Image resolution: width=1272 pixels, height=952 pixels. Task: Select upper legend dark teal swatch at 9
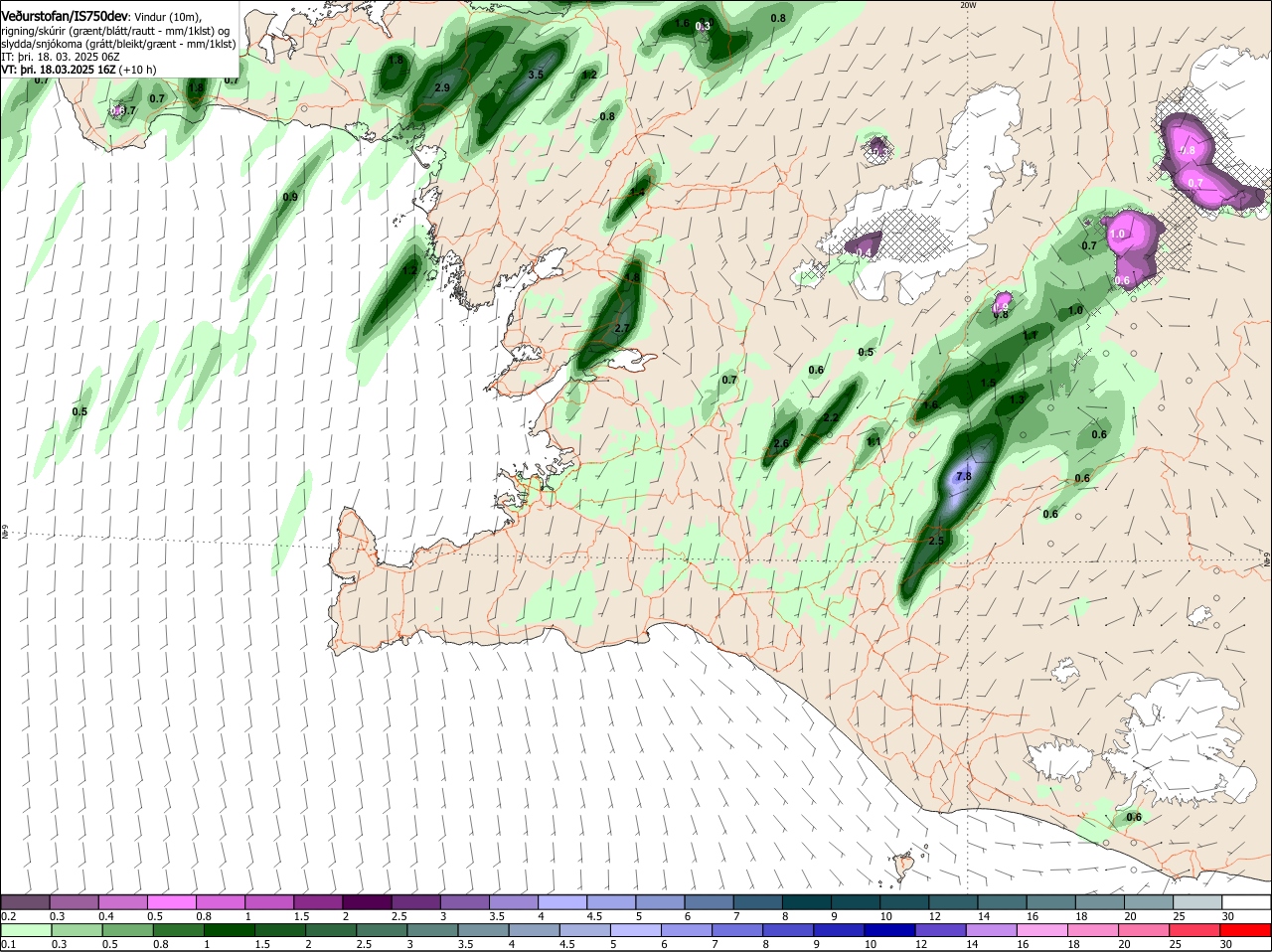pyautogui.click(x=855, y=902)
